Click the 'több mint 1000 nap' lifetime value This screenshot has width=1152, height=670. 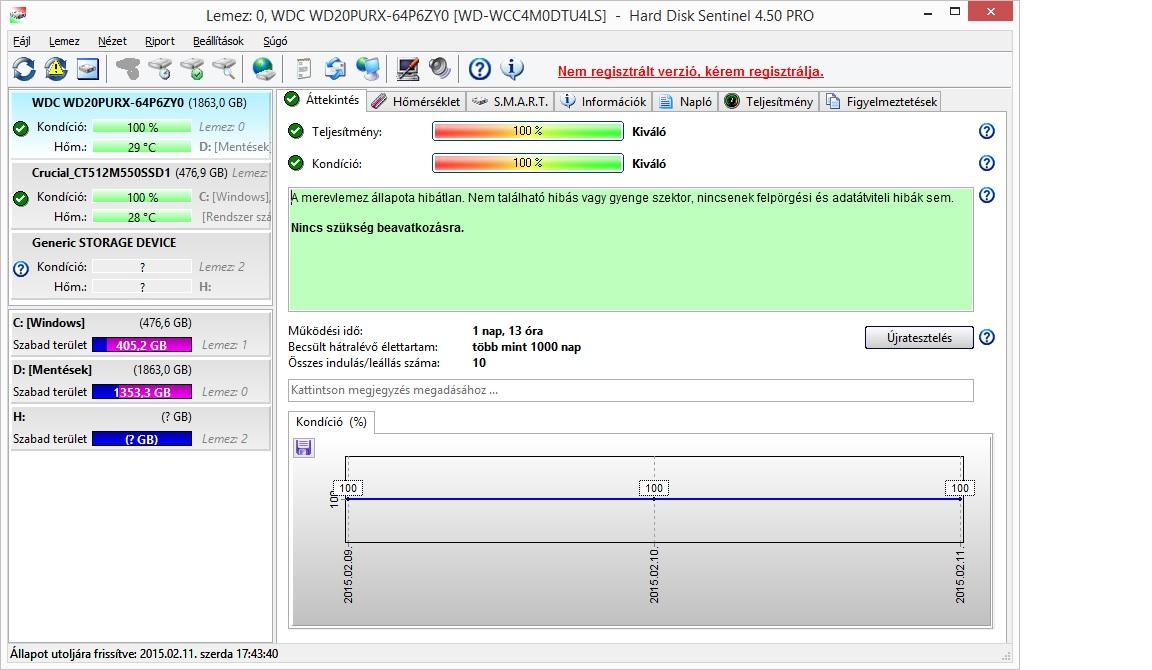[526, 347]
